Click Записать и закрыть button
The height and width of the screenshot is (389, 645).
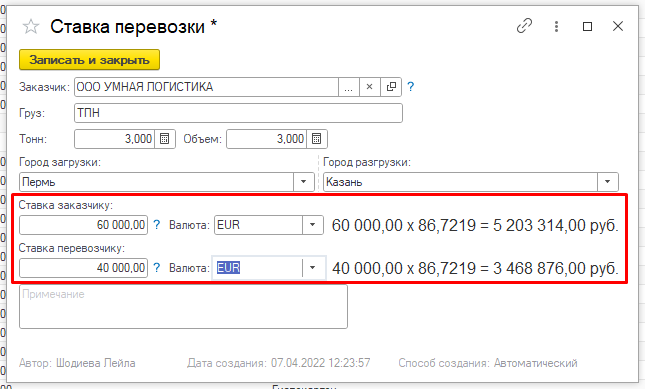tap(89, 60)
